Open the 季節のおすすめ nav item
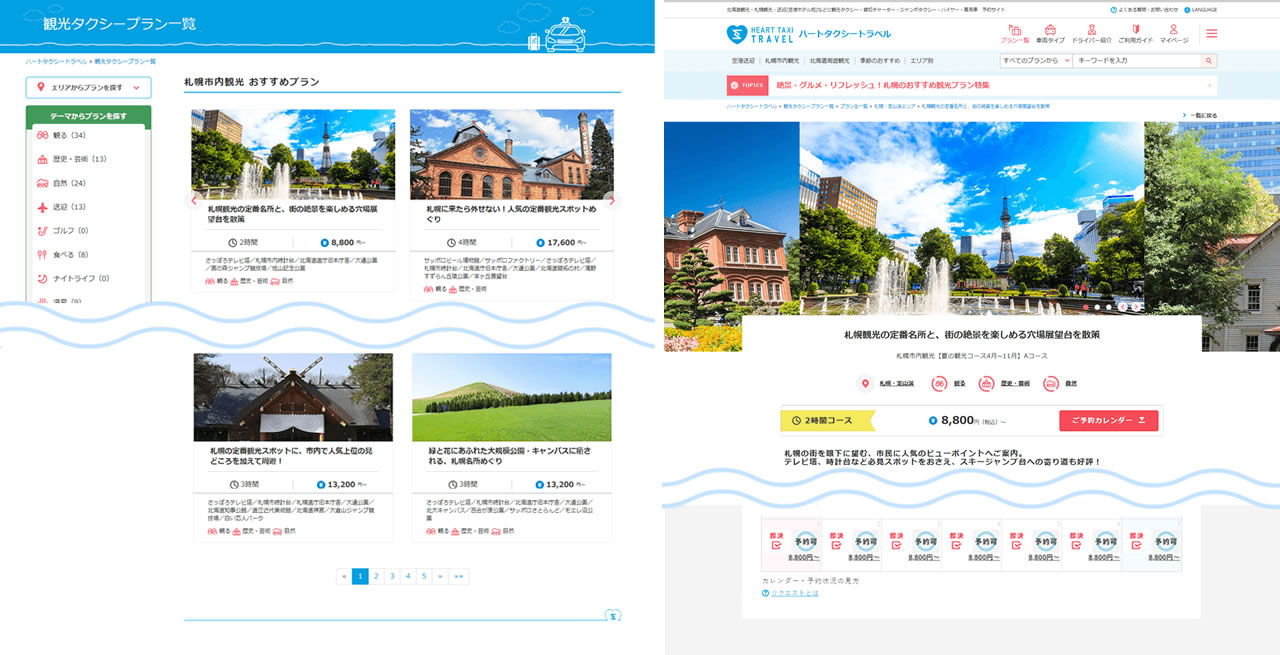1280x655 pixels. (x=879, y=61)
